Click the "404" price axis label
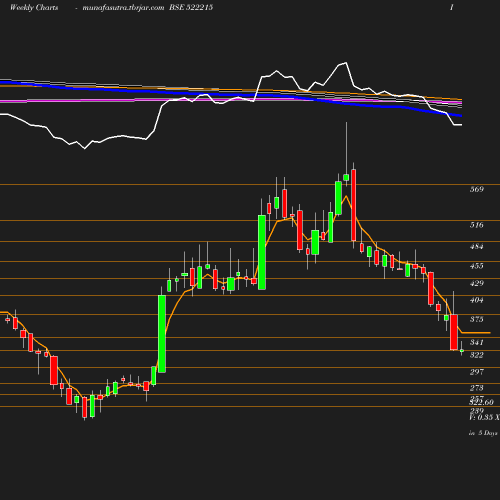 tap(477, 300)
